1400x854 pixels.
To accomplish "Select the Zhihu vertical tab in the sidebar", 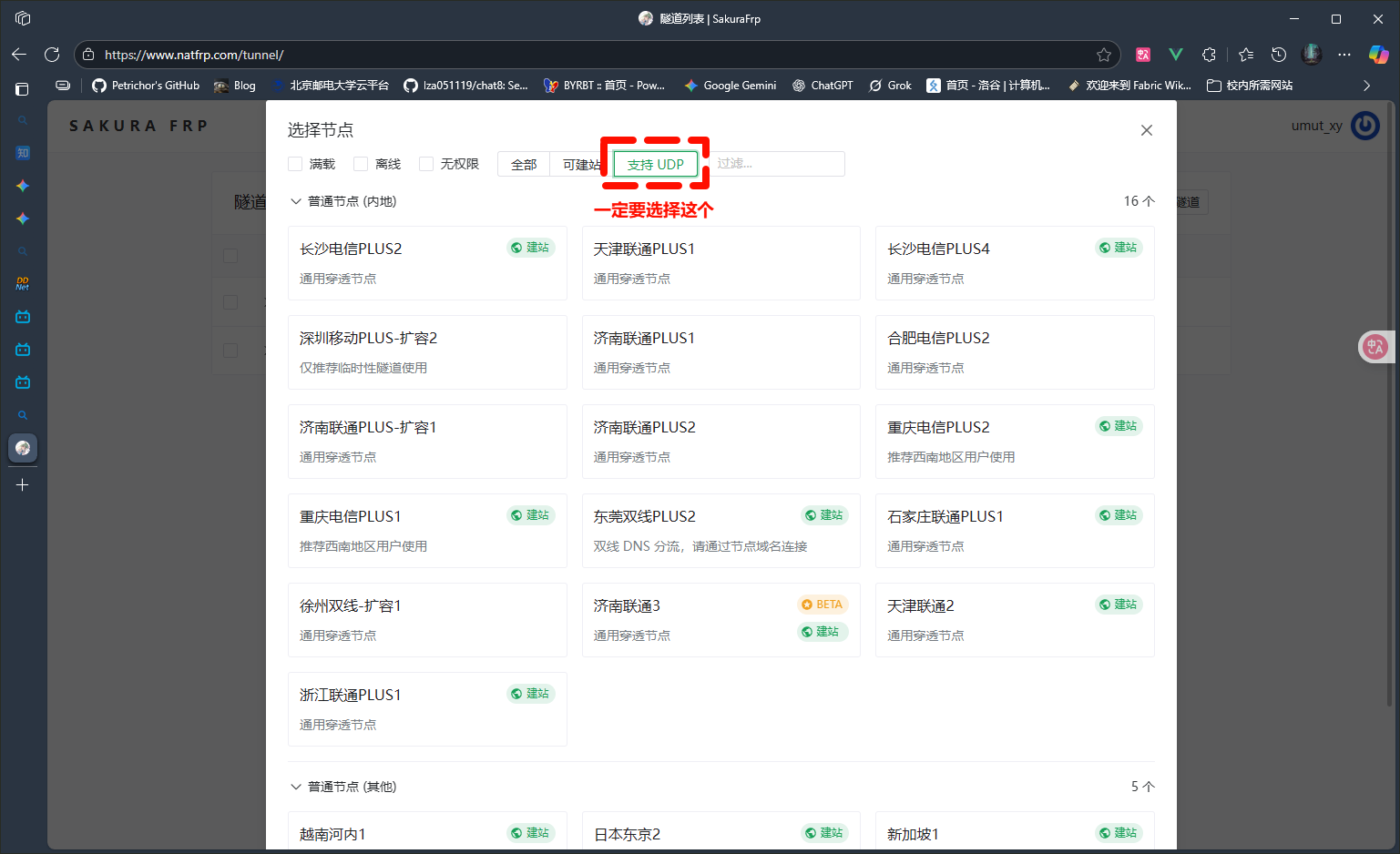I will [x=22, y=152].
